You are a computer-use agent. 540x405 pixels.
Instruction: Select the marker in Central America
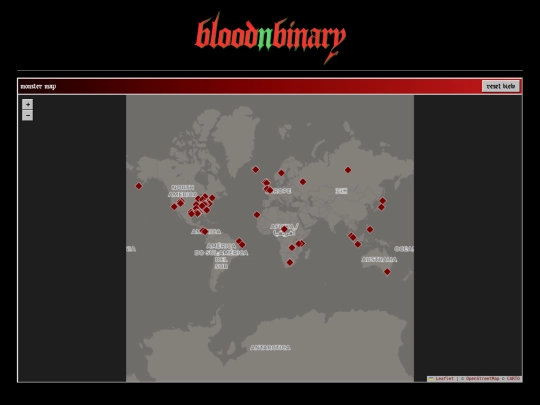click(x=205, y=231)
